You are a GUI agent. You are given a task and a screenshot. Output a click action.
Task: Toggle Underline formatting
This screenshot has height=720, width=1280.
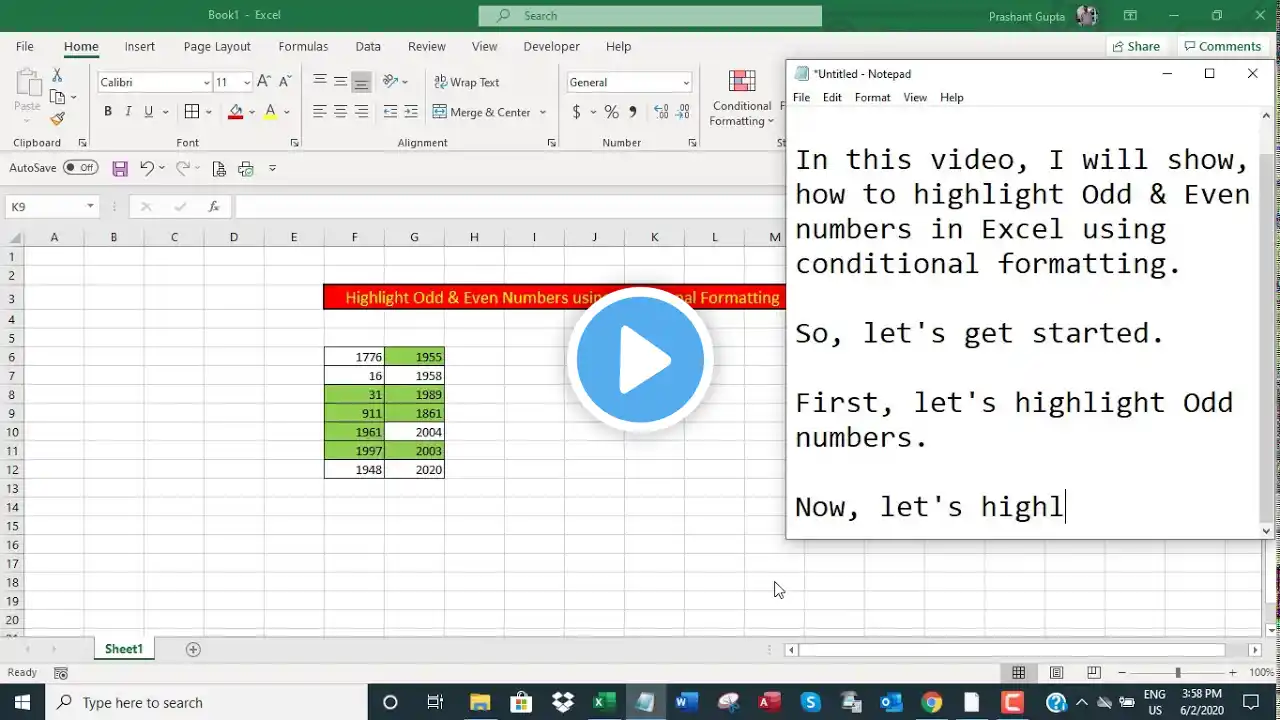(149, 112)
